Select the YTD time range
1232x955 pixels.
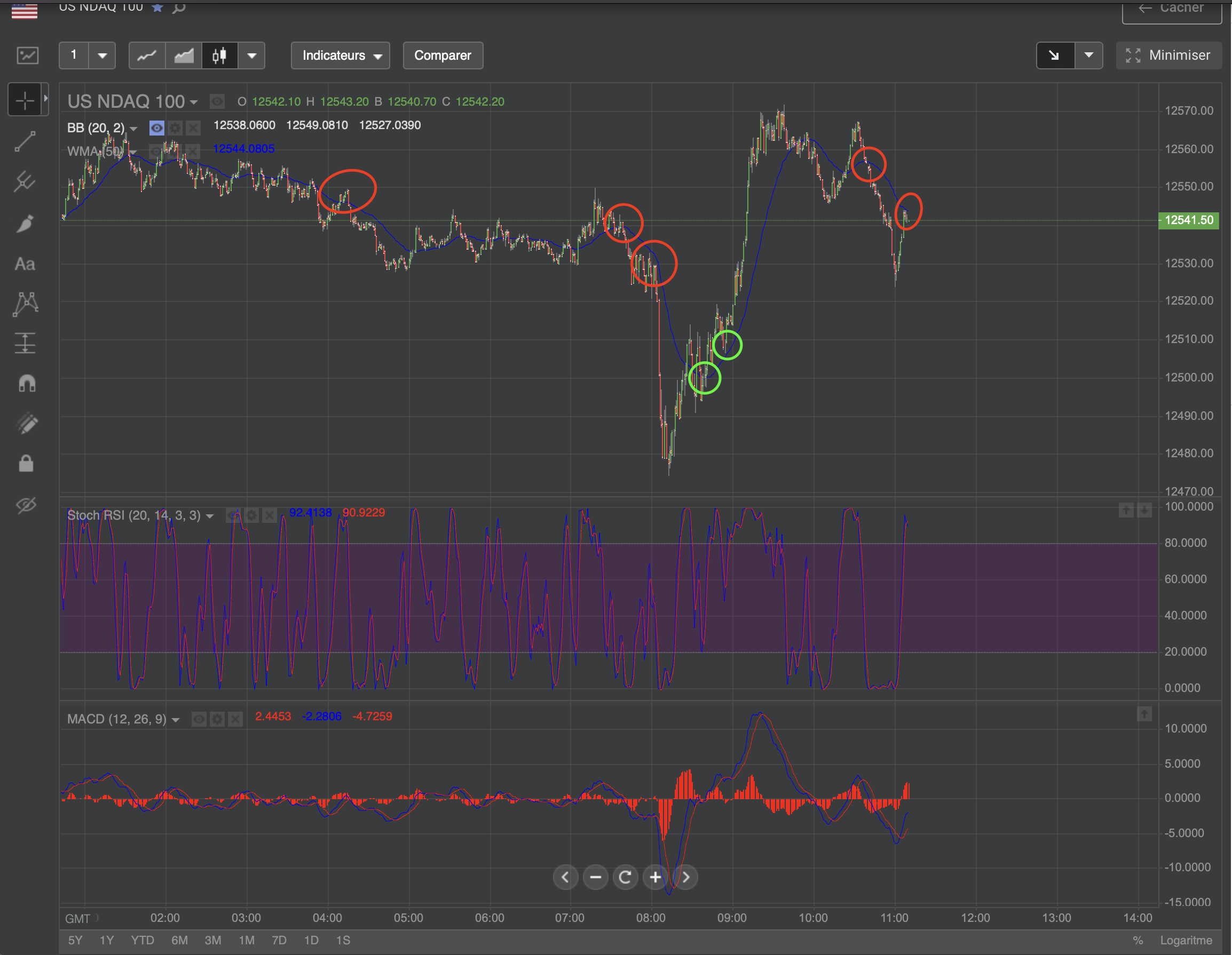click(x=142, y=941)
